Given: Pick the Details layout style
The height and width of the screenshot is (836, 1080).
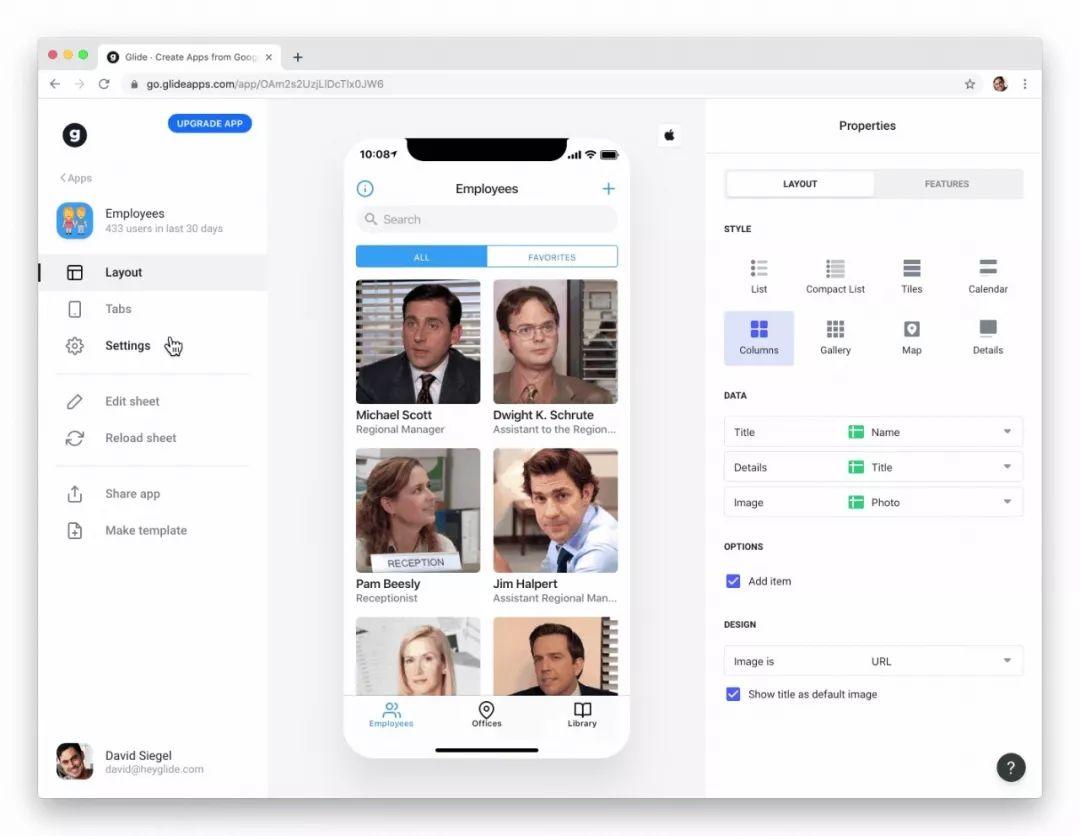Looking at the screenshot, I should 988,337.
